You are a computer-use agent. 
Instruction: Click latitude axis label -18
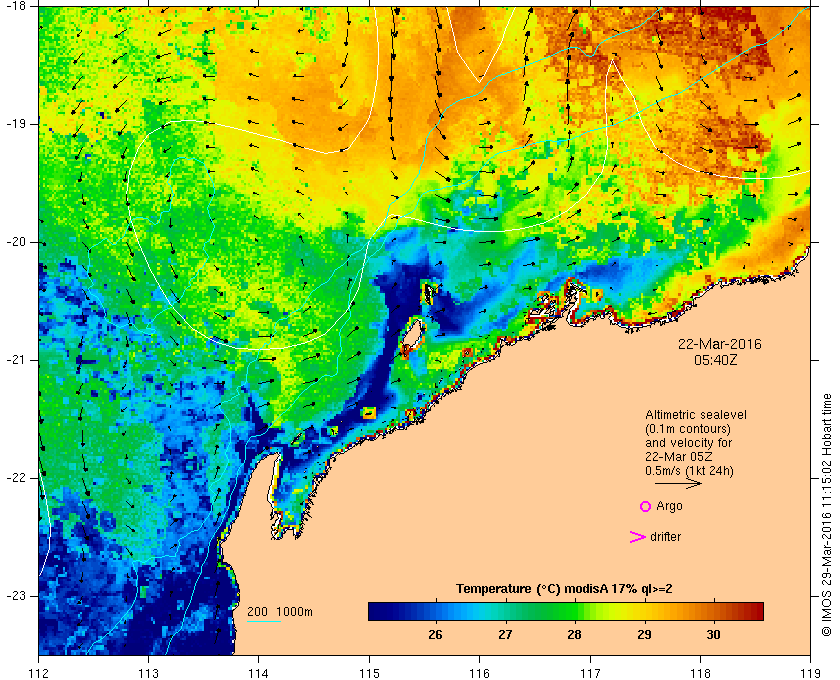click(x=15, y=5)
